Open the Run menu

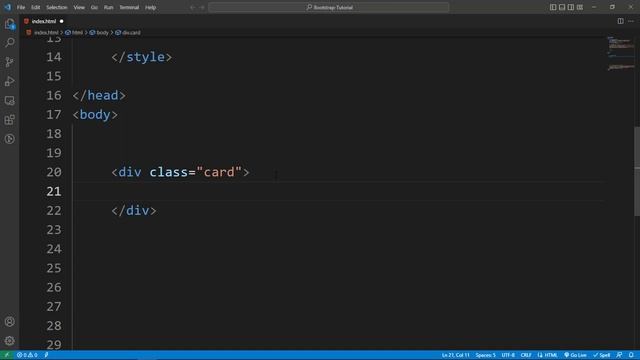click(108, 7)
